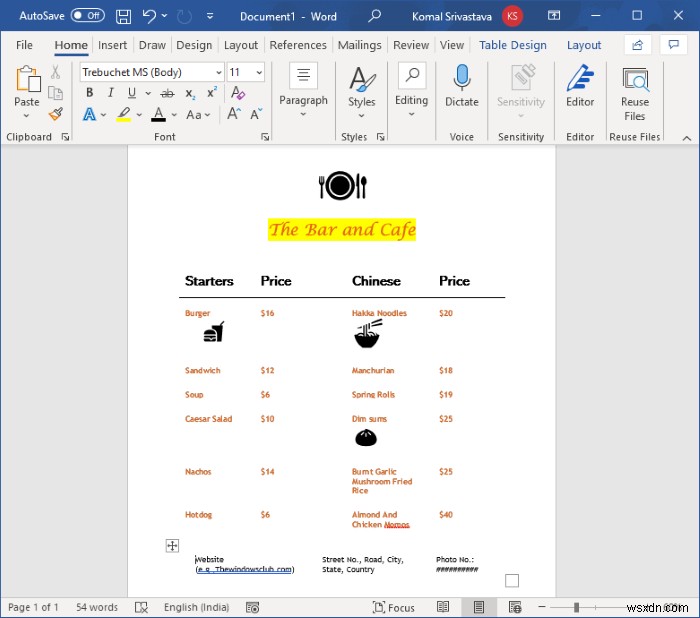Click the Ribbon Display Options icon
This screenshot has width=700, height=618.
point(554,16)
